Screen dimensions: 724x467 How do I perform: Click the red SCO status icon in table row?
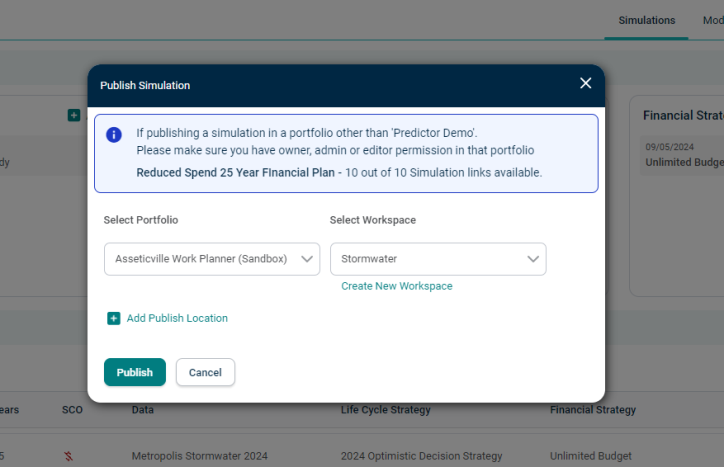[68, 456]
